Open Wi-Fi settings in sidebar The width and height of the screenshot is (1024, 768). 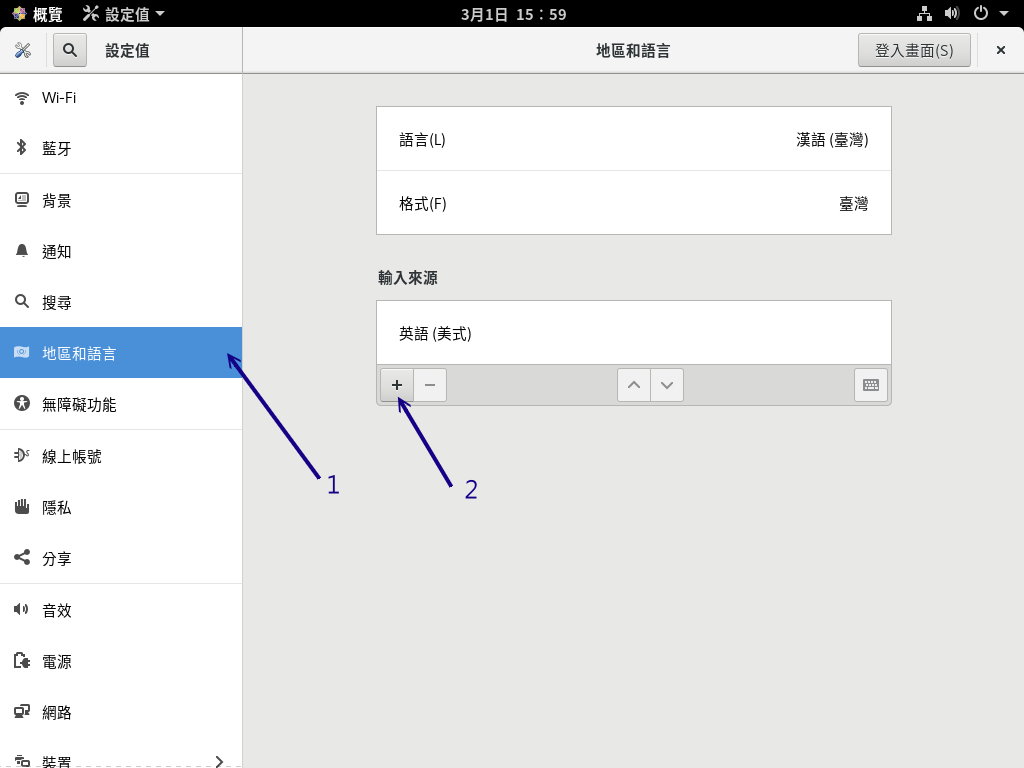(120, 98)
